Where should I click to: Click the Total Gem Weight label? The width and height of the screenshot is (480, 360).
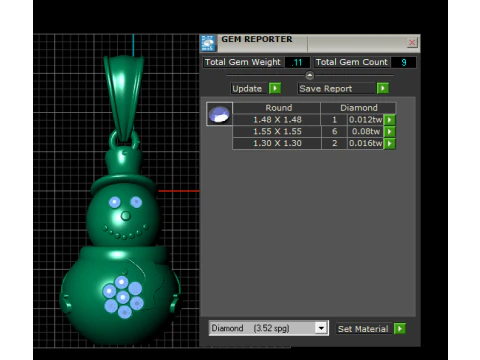[x=243, y=62]
